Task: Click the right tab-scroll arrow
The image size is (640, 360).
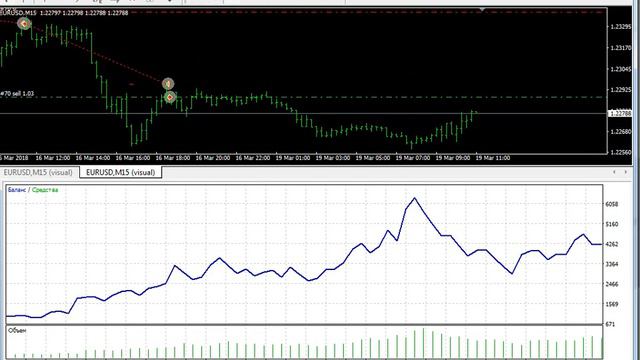Action: 626,172
